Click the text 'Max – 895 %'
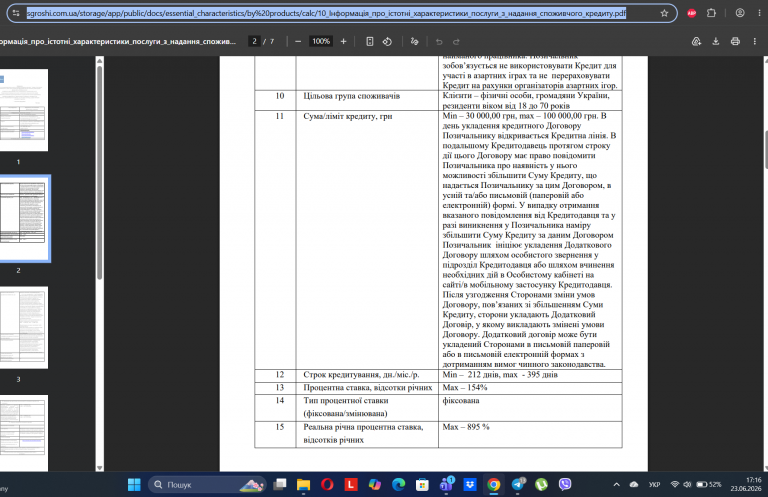This screenshot has width=768, height=497. click(466, 427)
